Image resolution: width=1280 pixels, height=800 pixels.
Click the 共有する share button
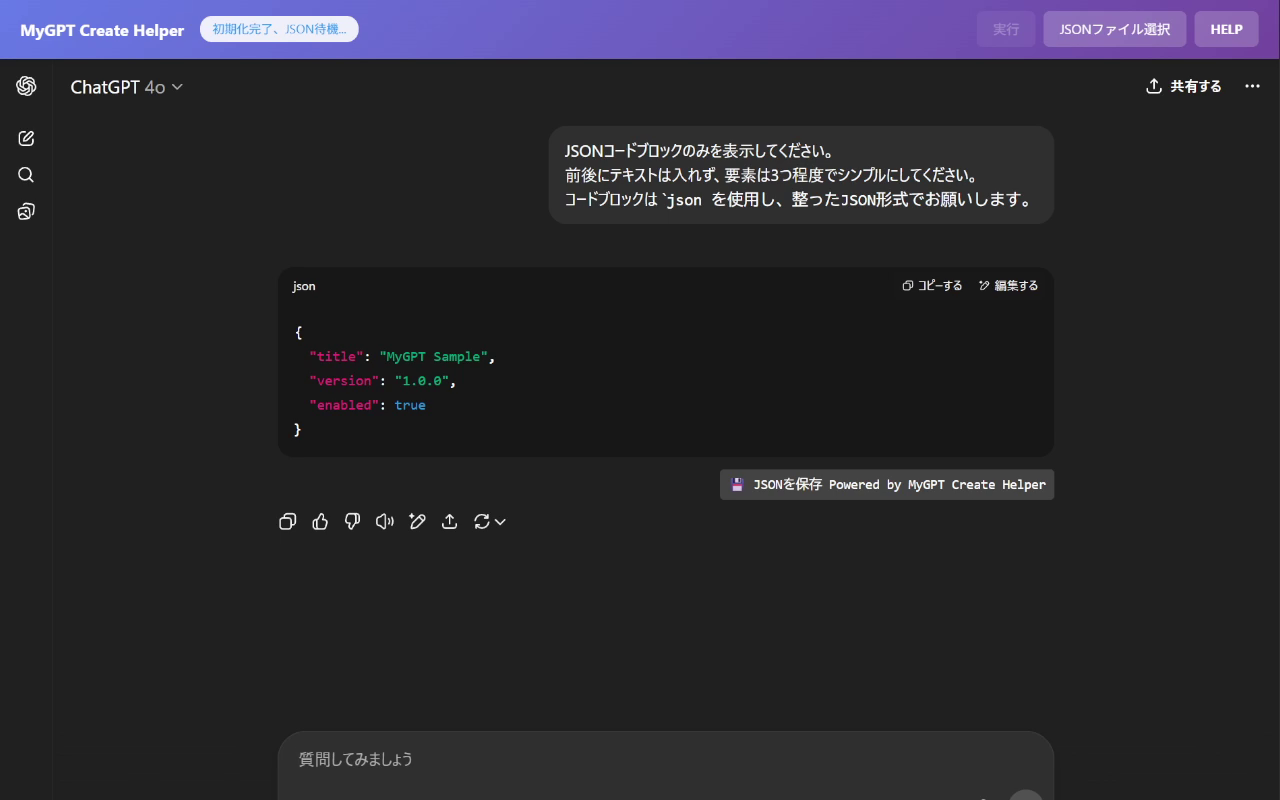[x=1184, y=86]
